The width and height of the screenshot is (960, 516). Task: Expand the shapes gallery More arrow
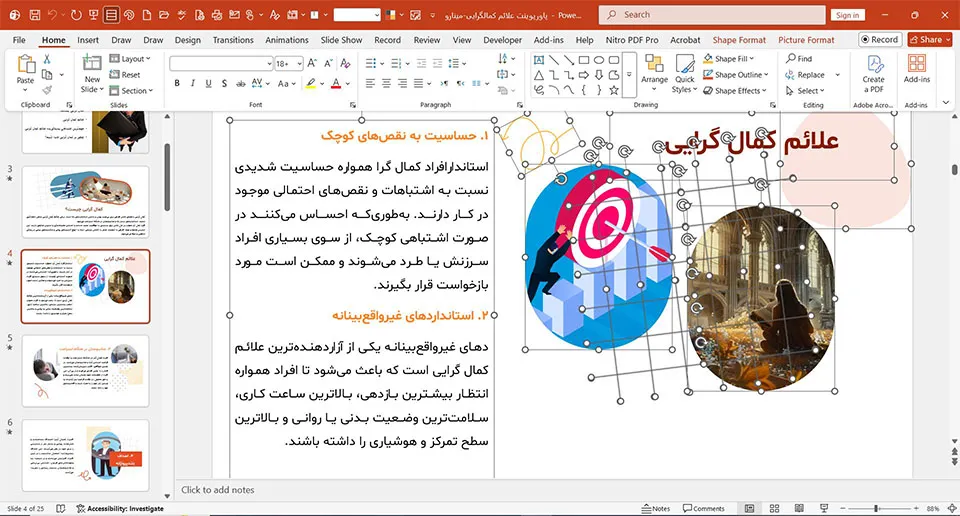pos(629,75)
